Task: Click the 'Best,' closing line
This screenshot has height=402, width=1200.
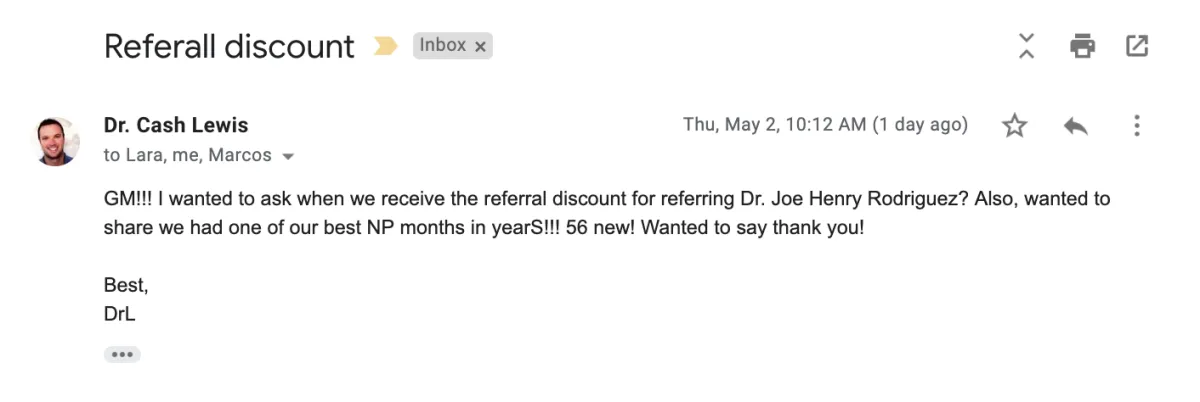Action: click(126, 285)
